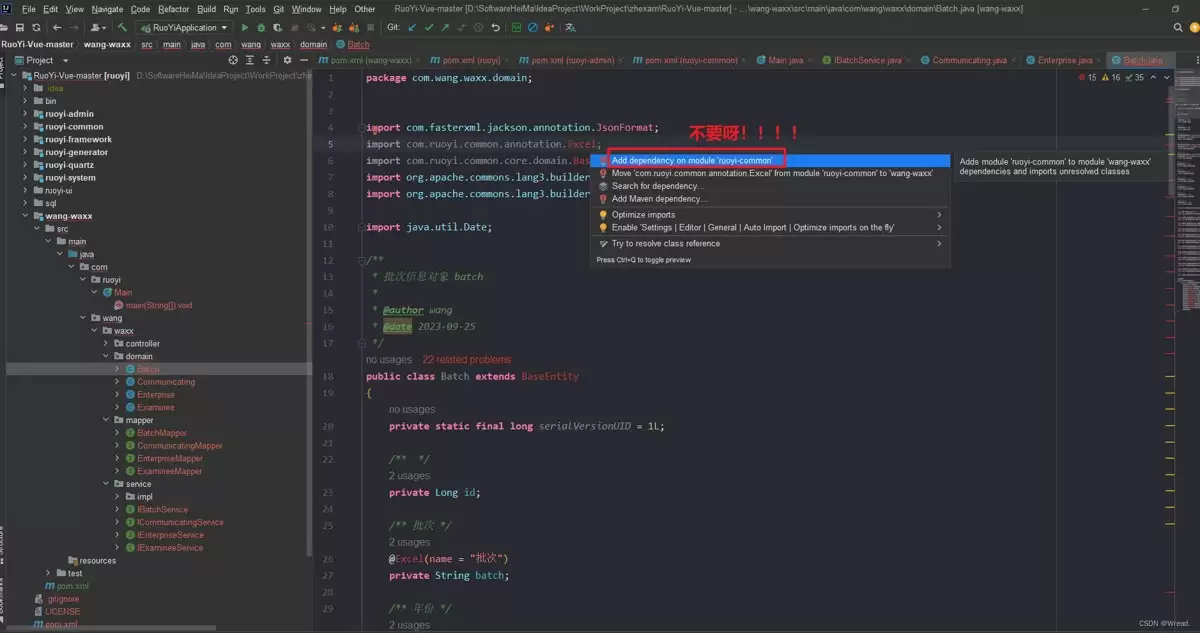Choose Add Maven dependency... option

click(770, 199)
